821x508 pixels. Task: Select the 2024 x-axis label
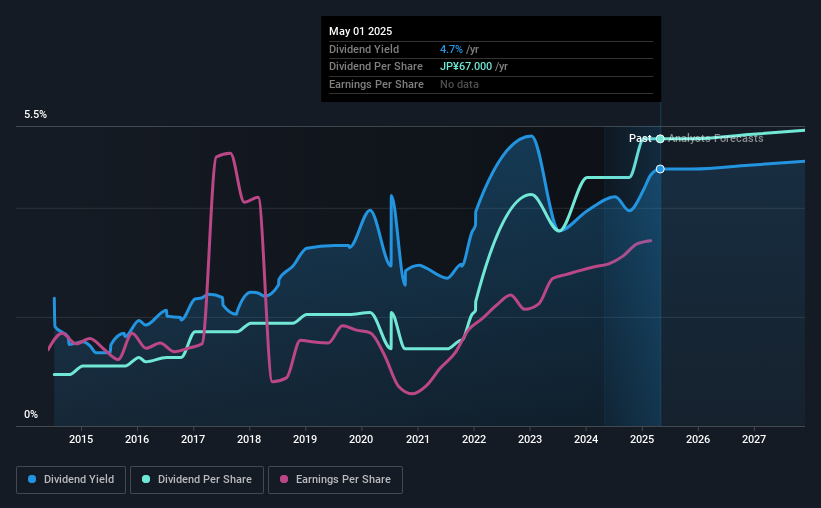coord(585,439)
